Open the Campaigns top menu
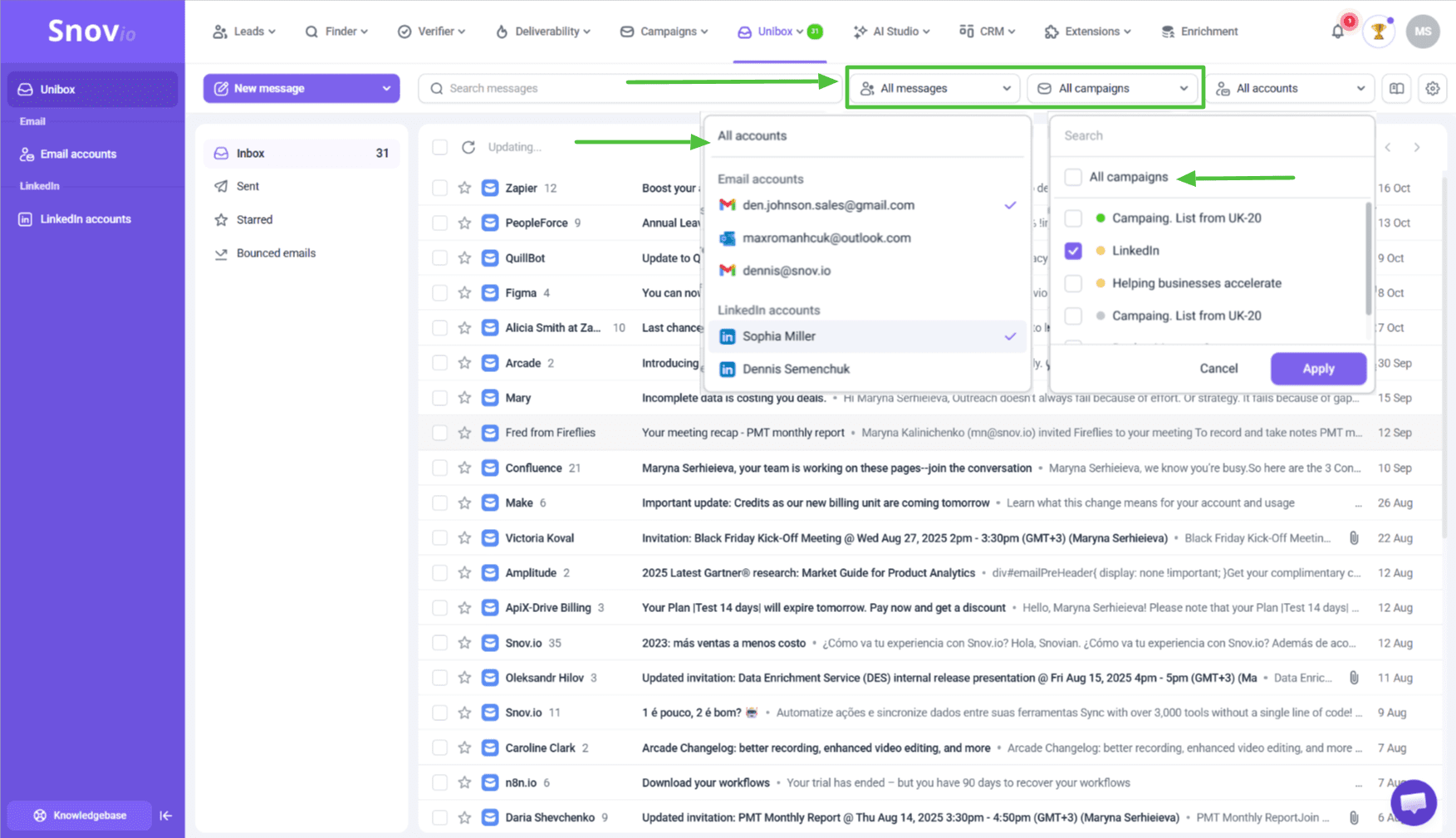This screenshot has width=1456, height=838. [664, 32]
